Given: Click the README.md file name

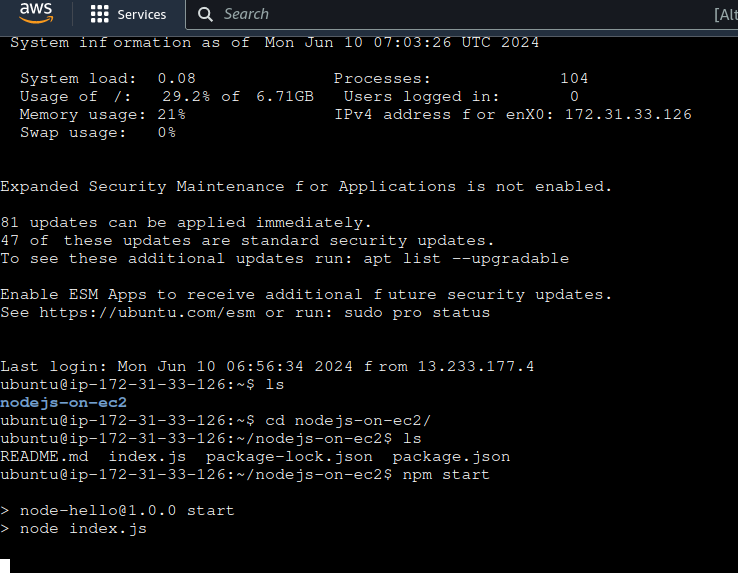Looking at the screenshot, I should click(x=44, y=457).
